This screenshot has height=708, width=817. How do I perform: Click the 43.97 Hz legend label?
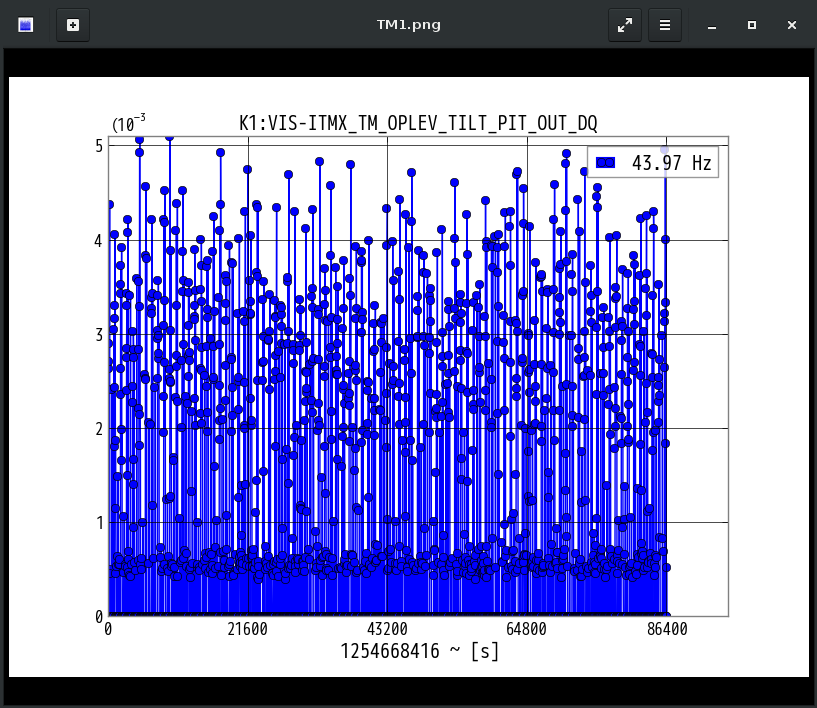point(672,163)
